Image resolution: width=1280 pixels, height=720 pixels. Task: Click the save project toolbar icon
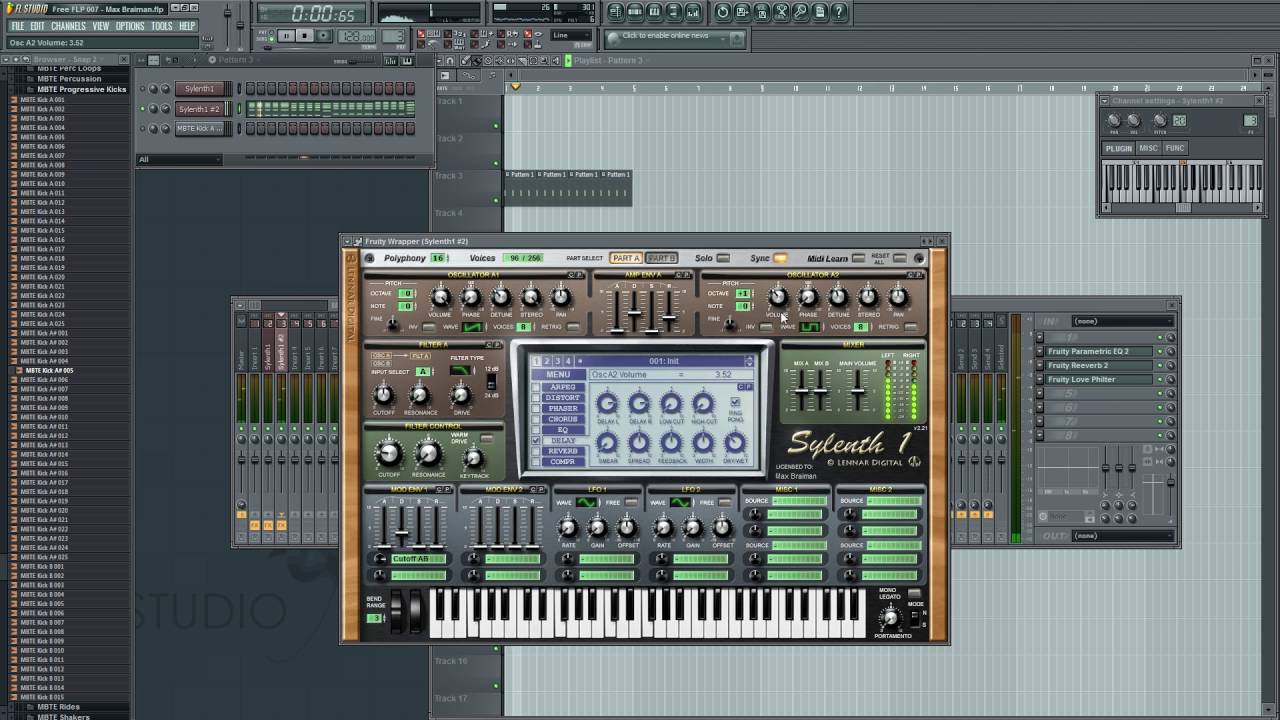coord(742,12)
